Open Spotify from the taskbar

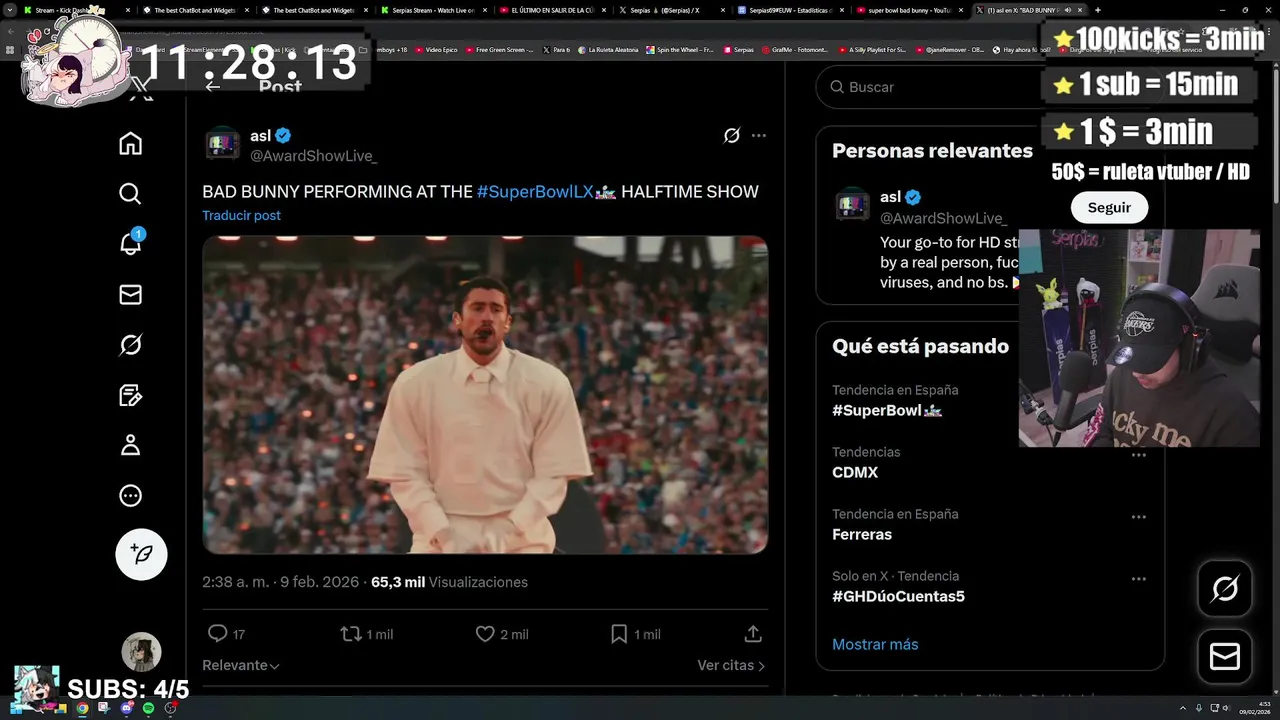coord(148,708)
